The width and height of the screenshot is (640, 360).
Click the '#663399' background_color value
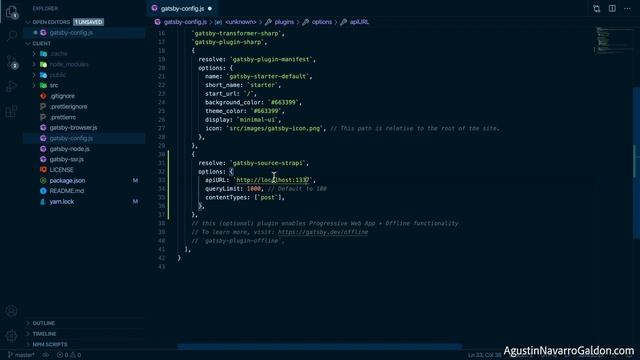283,102
